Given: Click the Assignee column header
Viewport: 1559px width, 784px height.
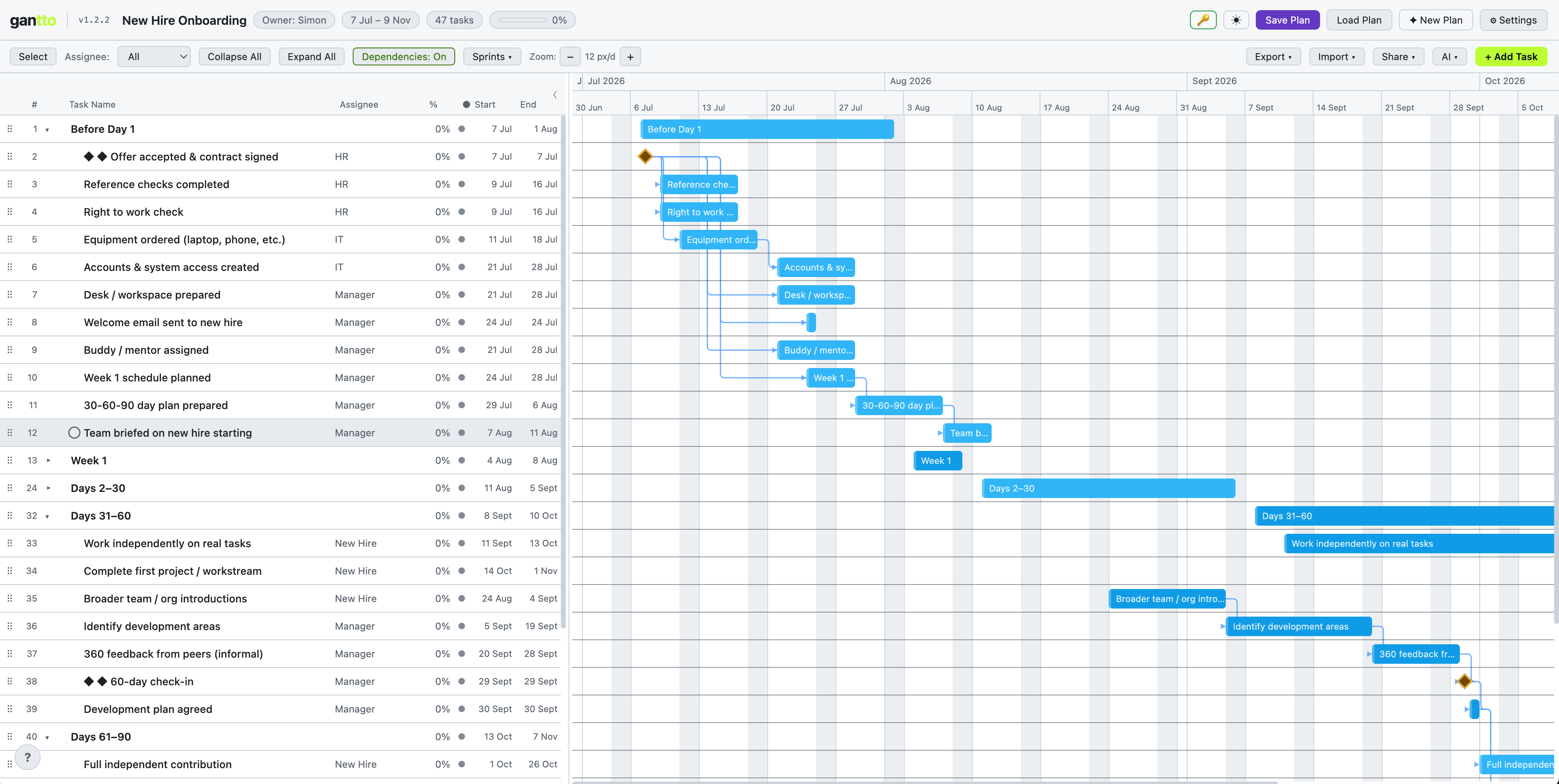Looking at the screenshot, I should pyautogui.click(x=359, y=105).
